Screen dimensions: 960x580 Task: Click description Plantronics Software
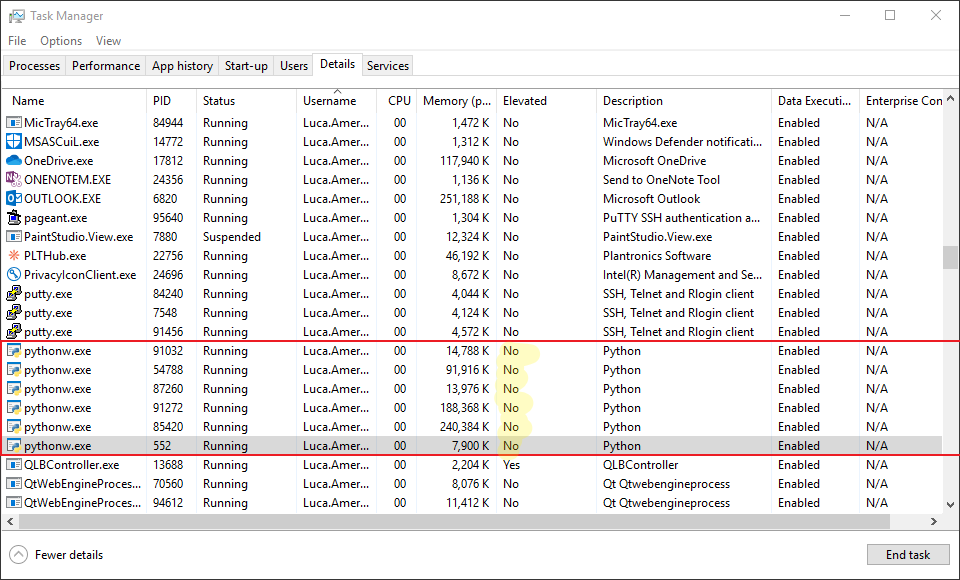point(657,255)
